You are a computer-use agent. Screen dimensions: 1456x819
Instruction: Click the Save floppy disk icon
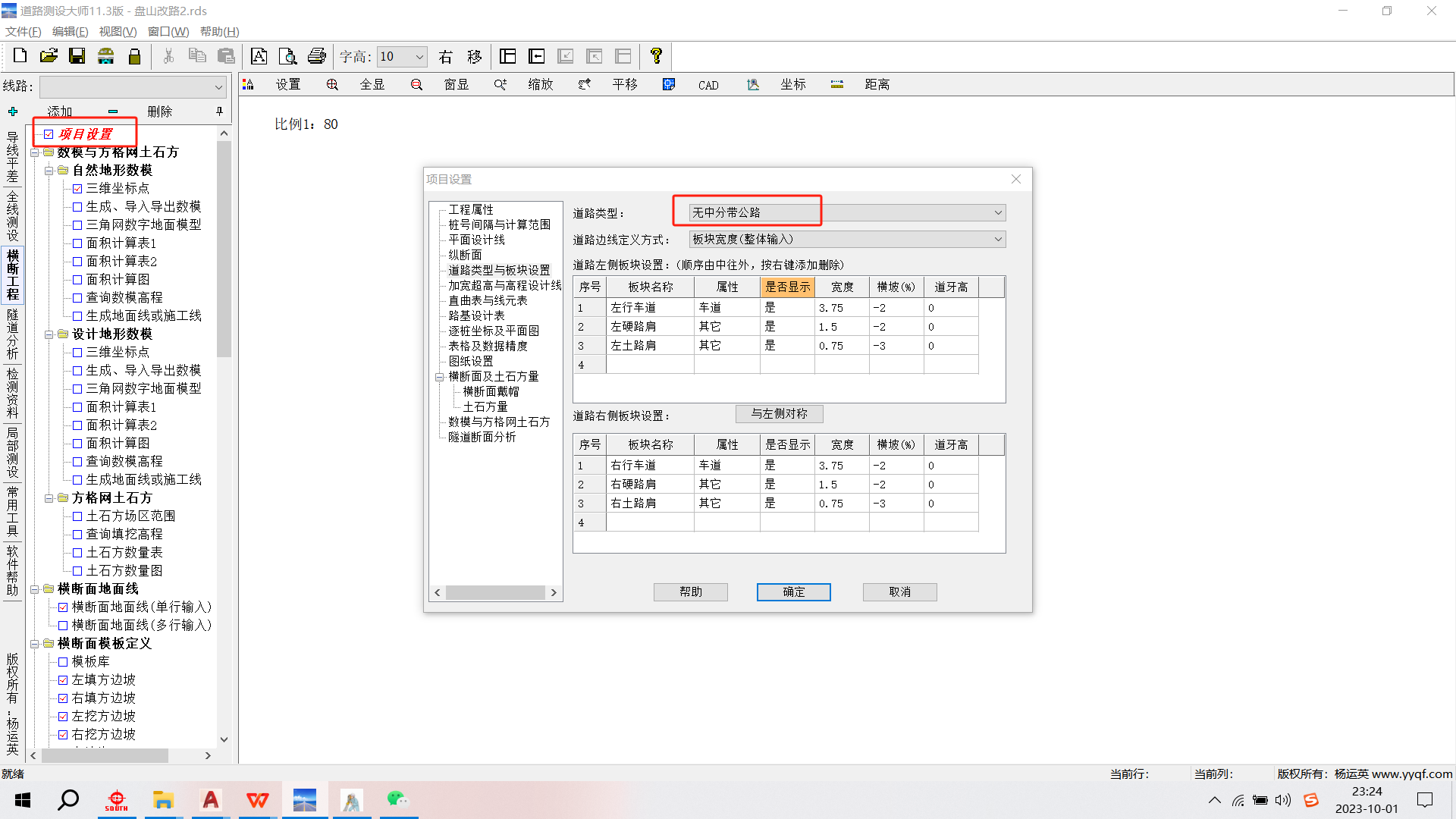click(77, 56)
